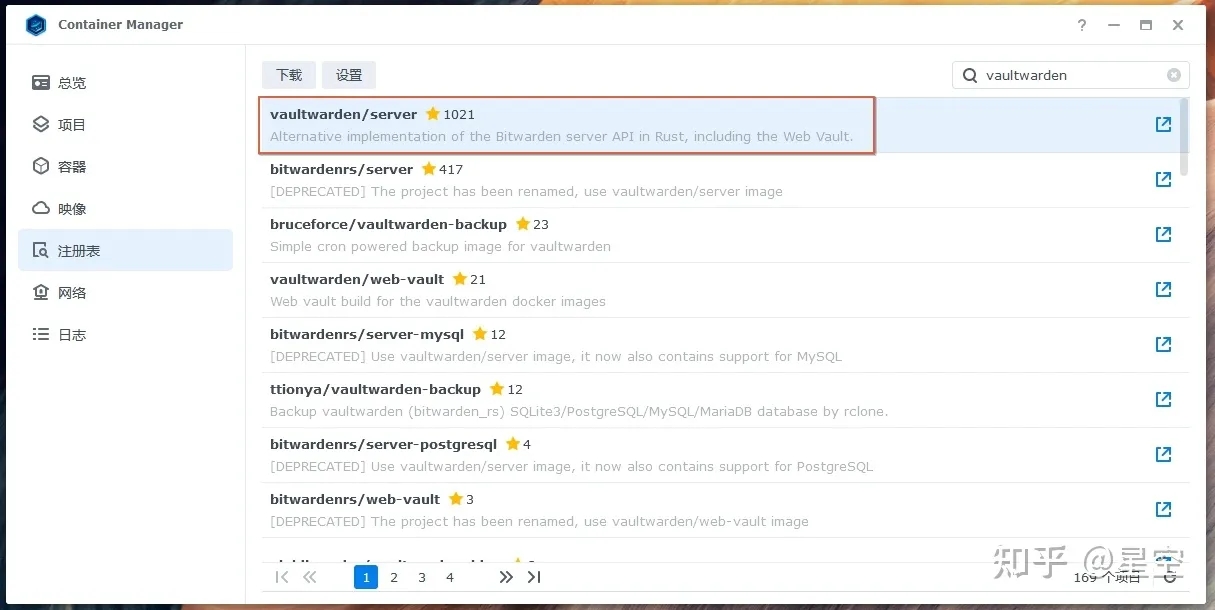This screenshot has width=1215, height=610.
Task: Open external link for bitwardenrs/server
Action: [1163, 180]
